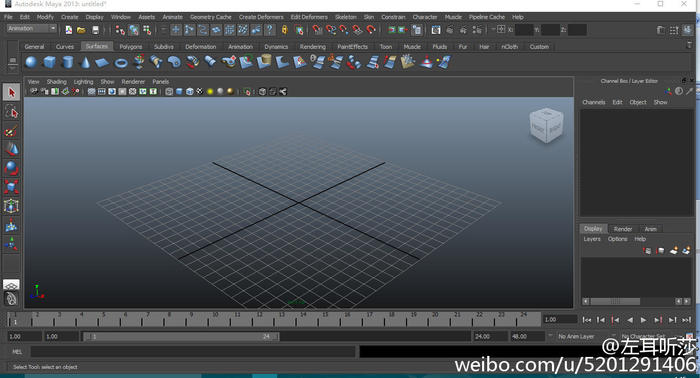Click frame 12 on the time slider
This screenshot has width=700, height=378.
(x=259, y=319)
